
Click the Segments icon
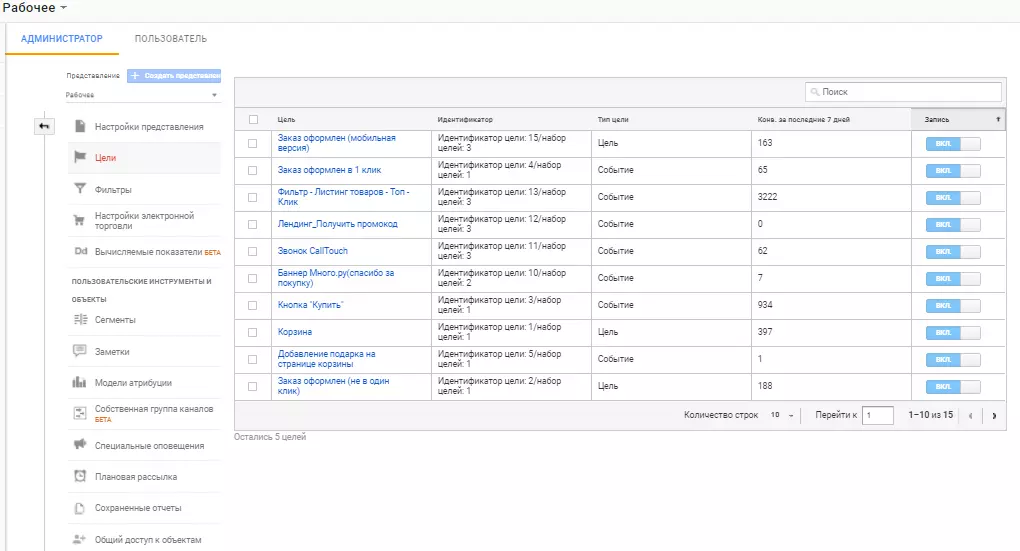point(80,319)
